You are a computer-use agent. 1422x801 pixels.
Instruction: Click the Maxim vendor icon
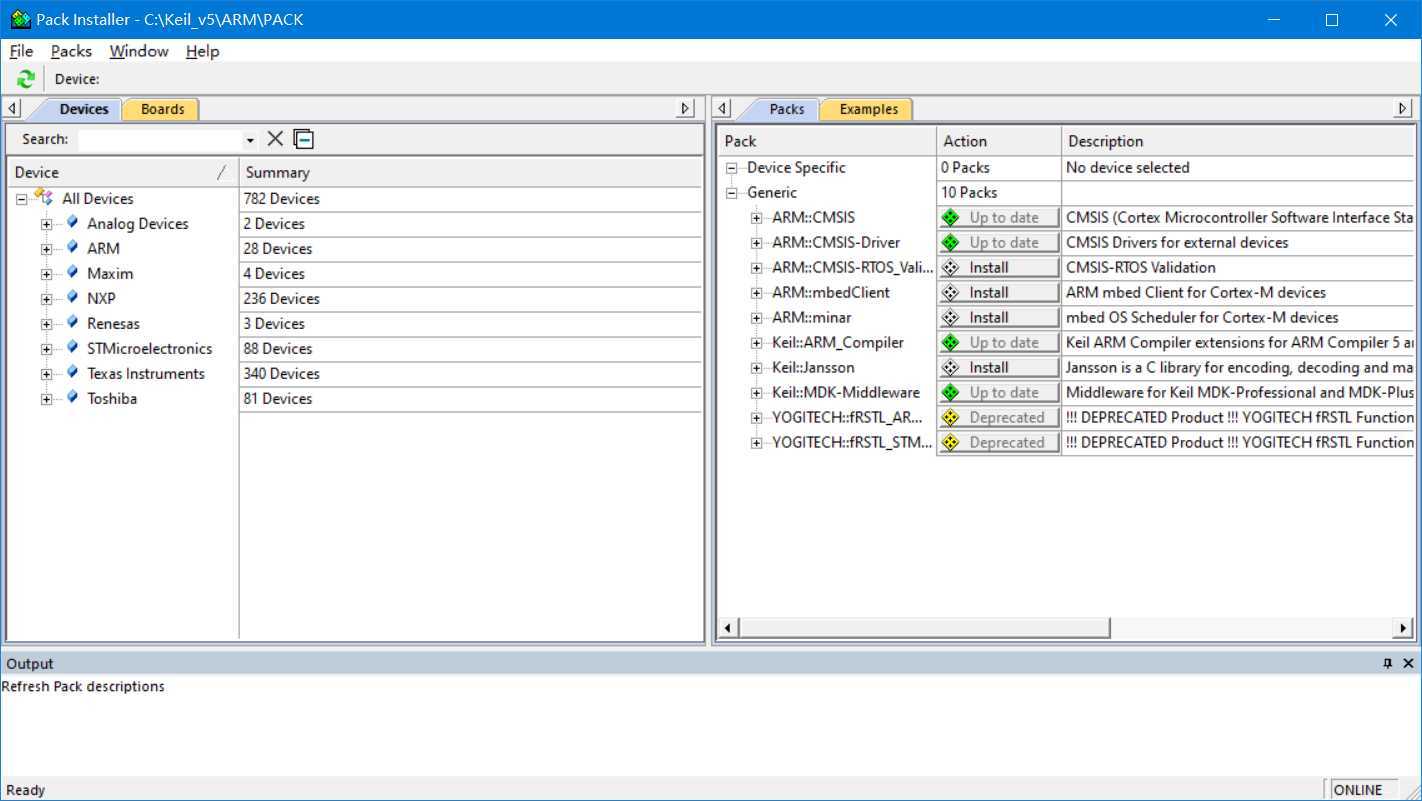point(72,273)
